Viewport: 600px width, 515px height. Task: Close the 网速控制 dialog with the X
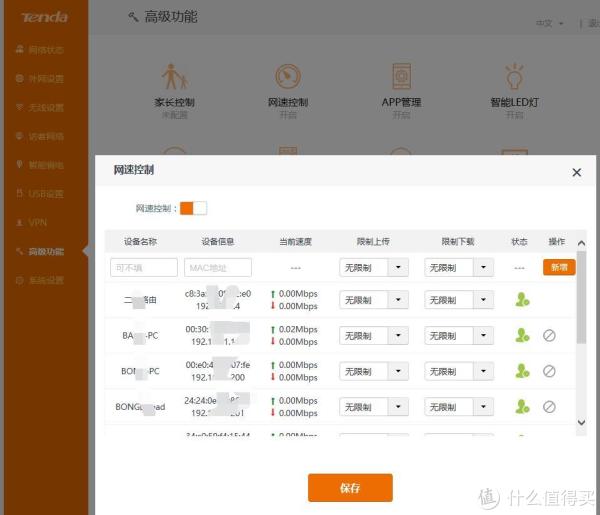[x=577, y=172]
